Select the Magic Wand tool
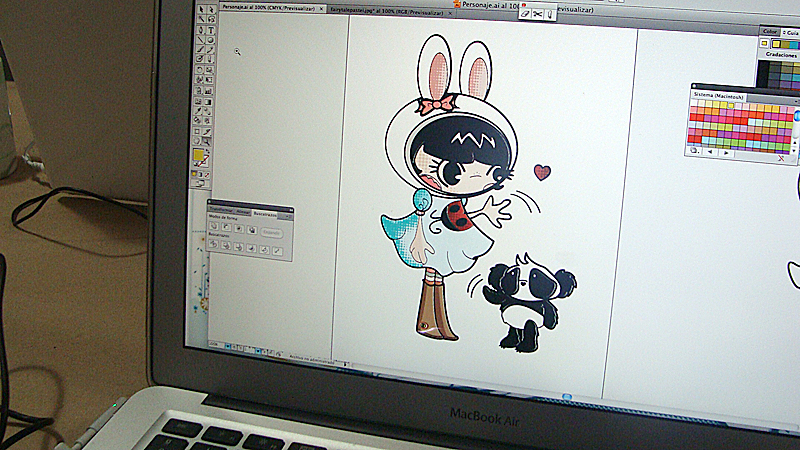 (202, 19)
